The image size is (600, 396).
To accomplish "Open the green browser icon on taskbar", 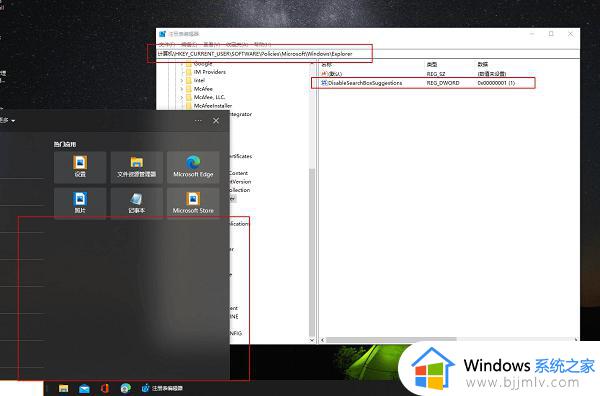I will point(126,389).
